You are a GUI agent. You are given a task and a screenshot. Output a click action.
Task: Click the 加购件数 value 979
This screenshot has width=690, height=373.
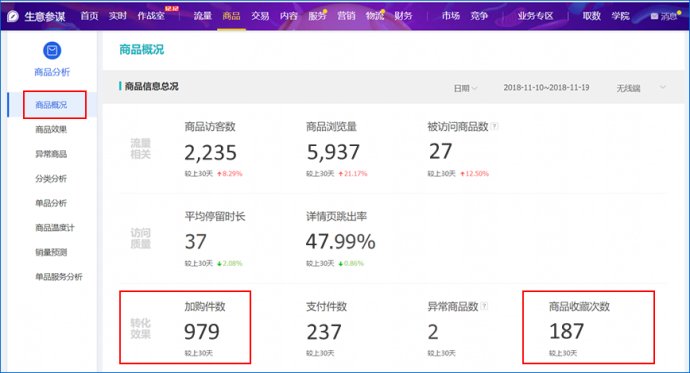[x=202, y=332]
